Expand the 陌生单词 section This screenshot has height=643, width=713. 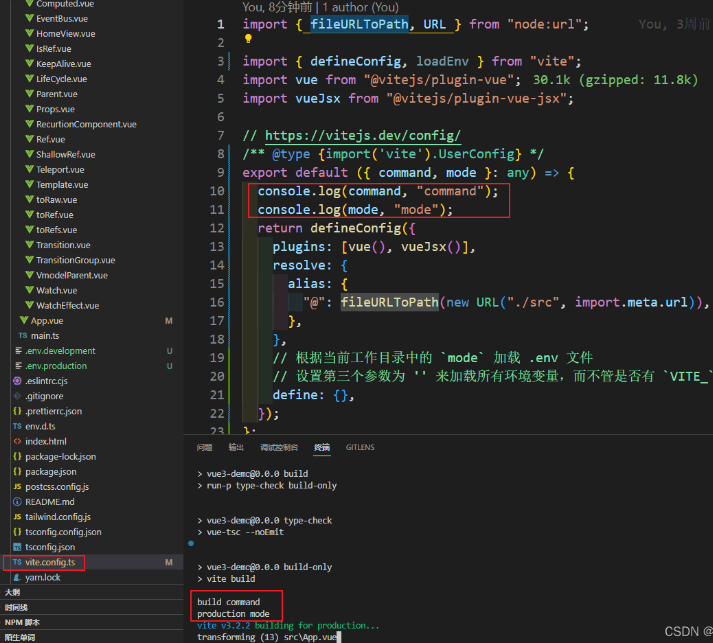20,637
